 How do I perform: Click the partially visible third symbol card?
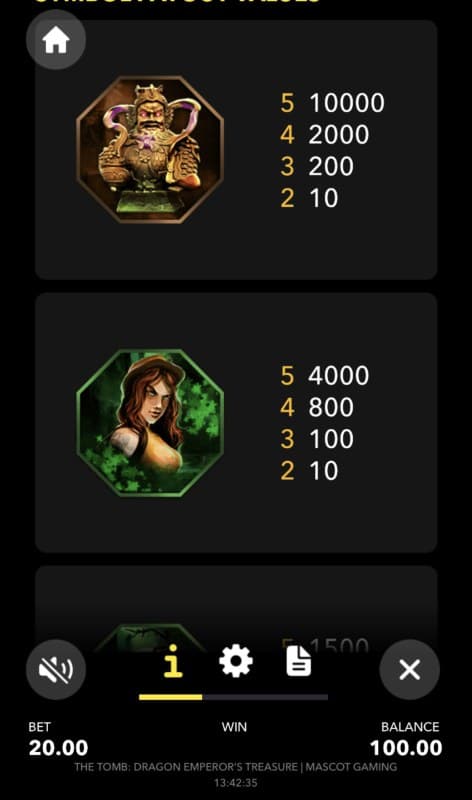(236, 607)
